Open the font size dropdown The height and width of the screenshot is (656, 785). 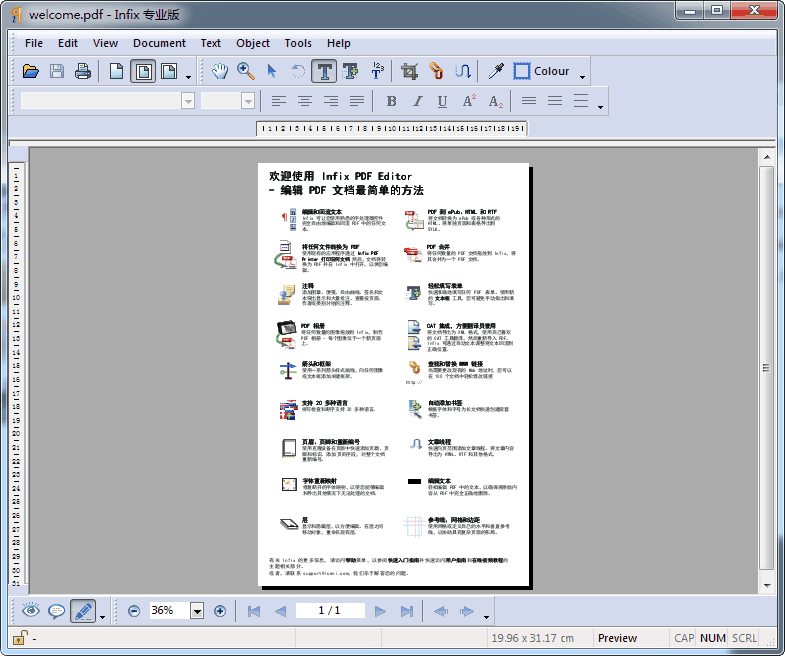tap(248, 101)
